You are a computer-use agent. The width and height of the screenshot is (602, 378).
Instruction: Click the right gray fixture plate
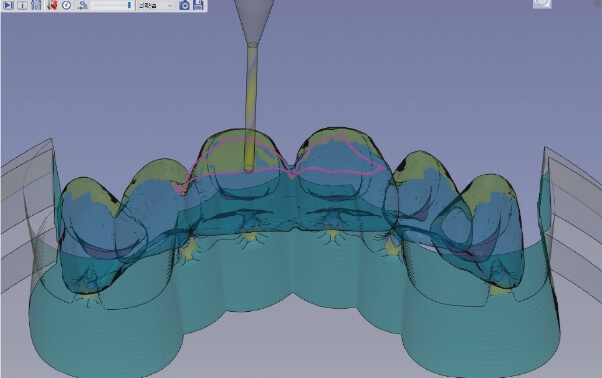click(572, 219)
